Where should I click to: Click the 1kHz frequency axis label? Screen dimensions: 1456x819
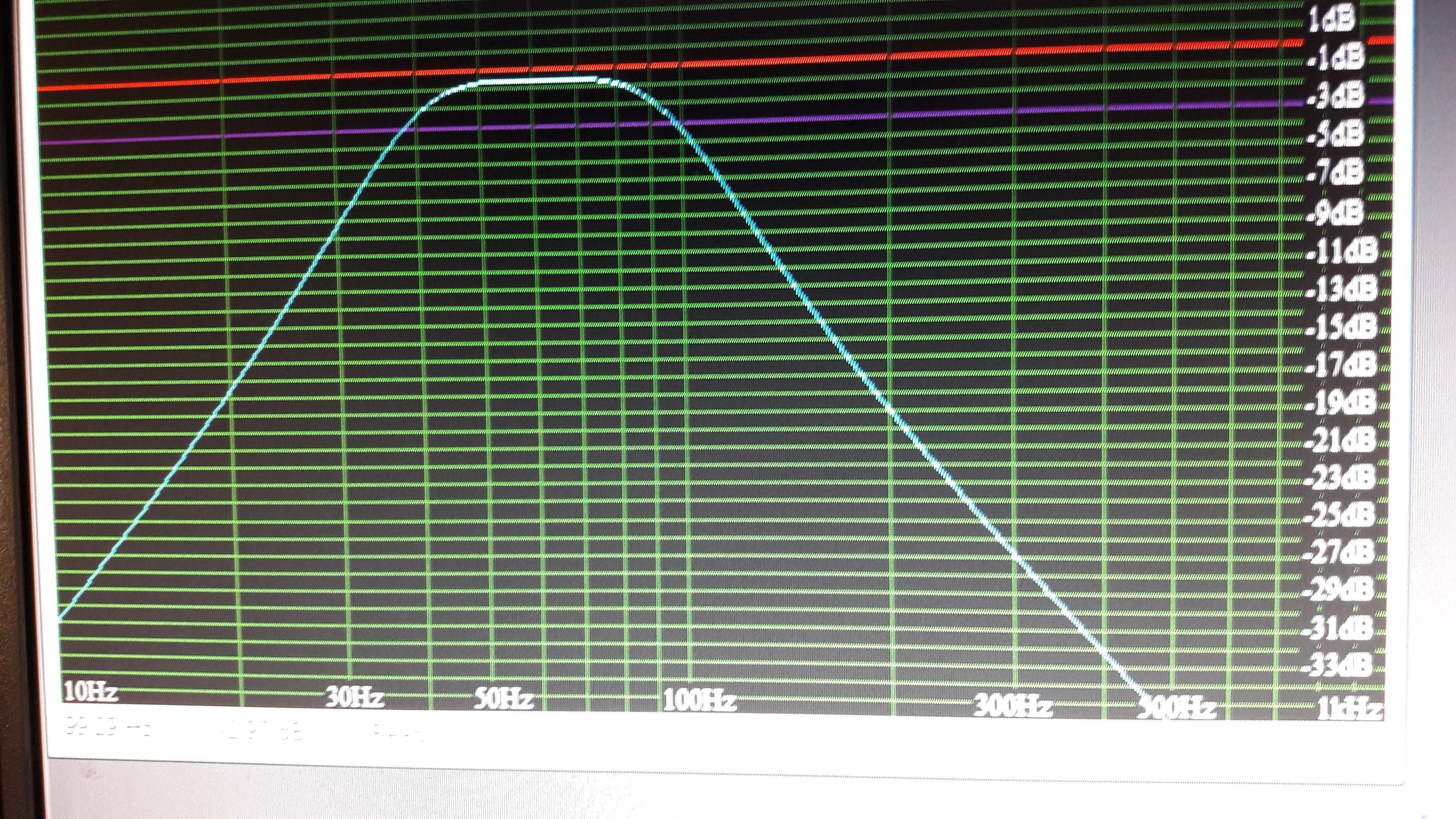(x=1349, y=710)
